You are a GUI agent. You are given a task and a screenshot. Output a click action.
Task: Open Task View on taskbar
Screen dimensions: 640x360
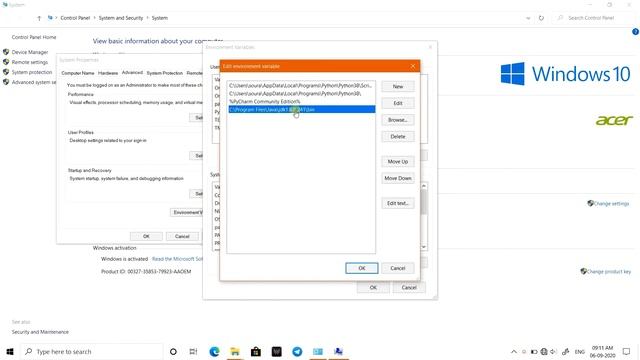tap(193, 351)
